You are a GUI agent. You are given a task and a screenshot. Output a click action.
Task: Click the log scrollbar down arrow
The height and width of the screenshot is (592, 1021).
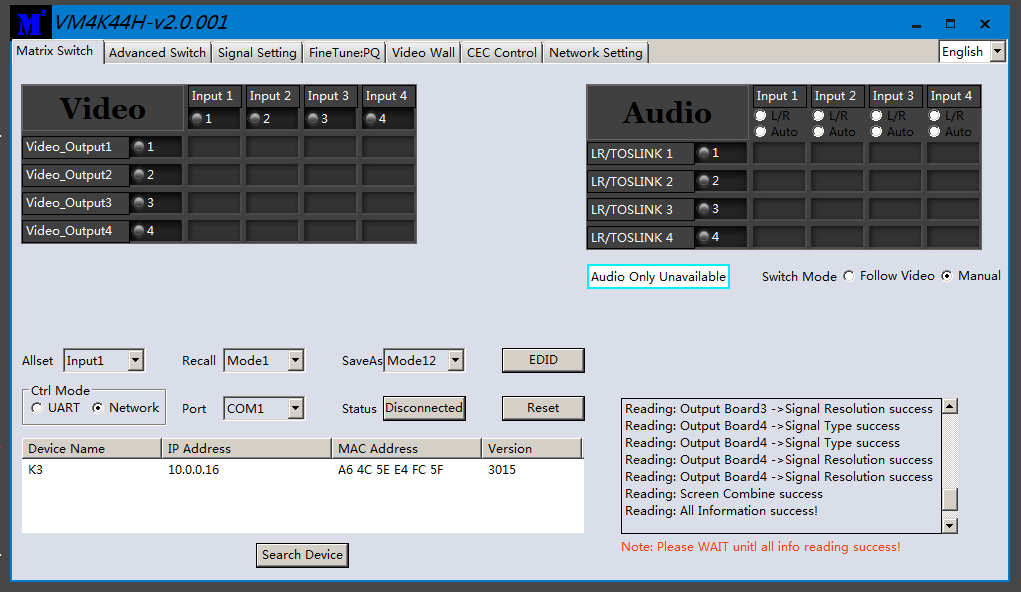[949, 524]
